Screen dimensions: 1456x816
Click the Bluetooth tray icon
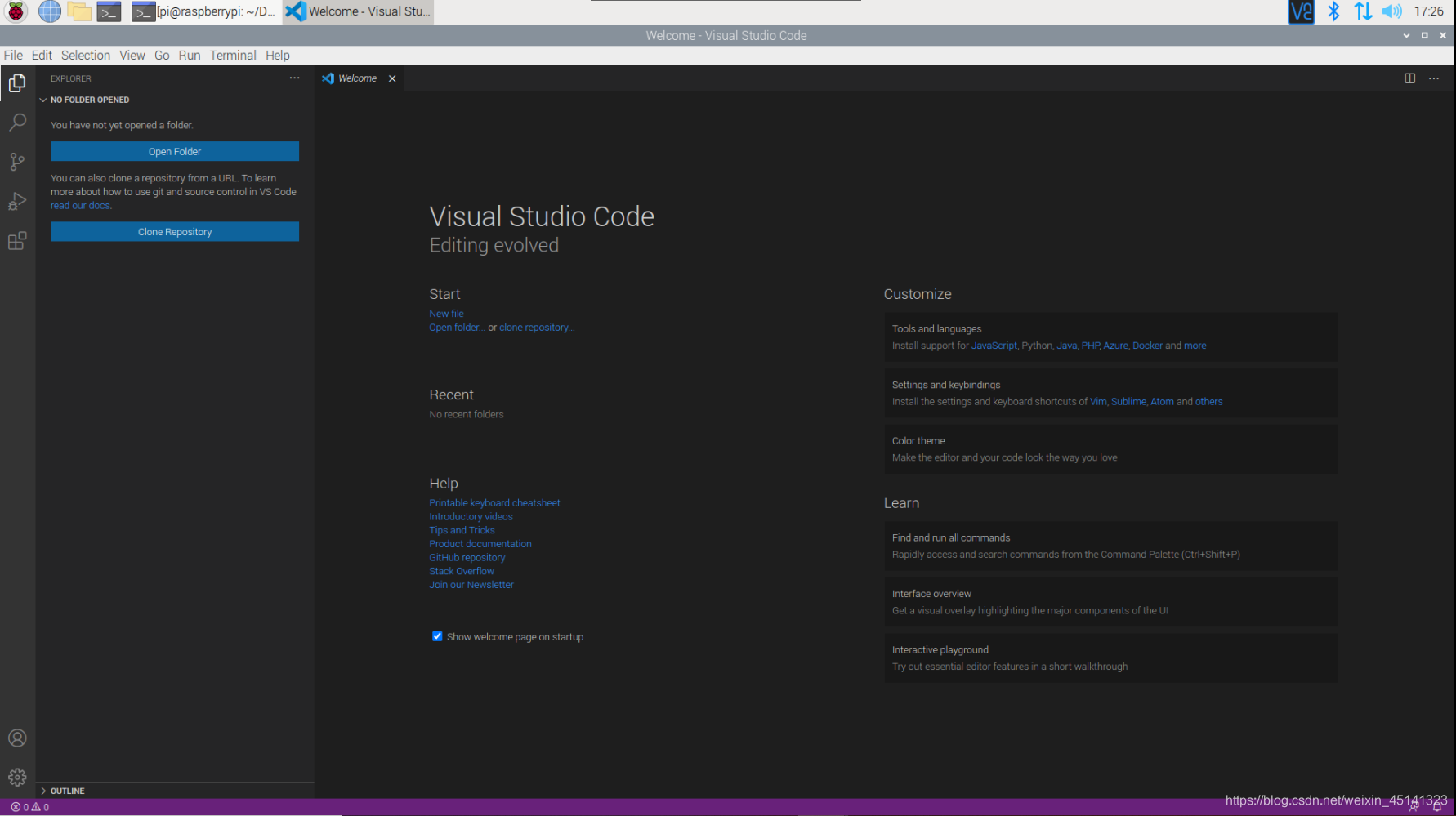point(1333,11)
